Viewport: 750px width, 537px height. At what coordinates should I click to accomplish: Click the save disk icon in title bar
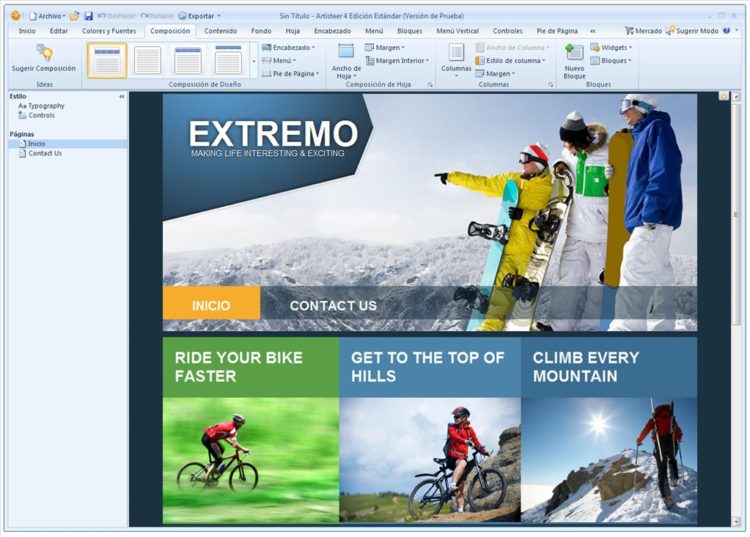(x=89, y=16)
